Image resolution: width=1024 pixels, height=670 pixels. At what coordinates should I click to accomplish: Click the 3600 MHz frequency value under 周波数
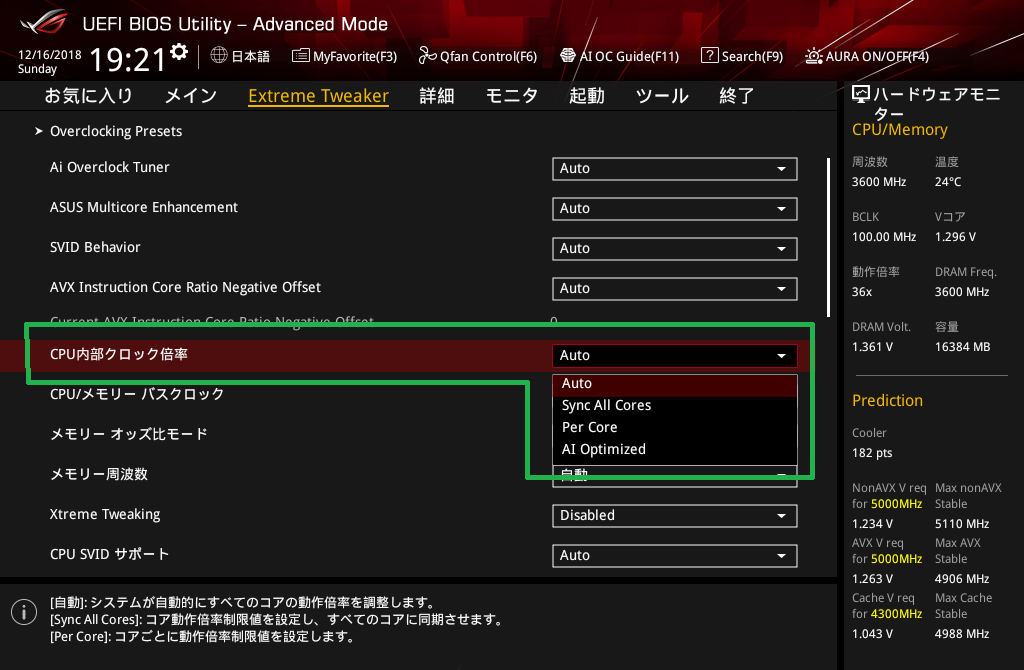pos(879,182)
